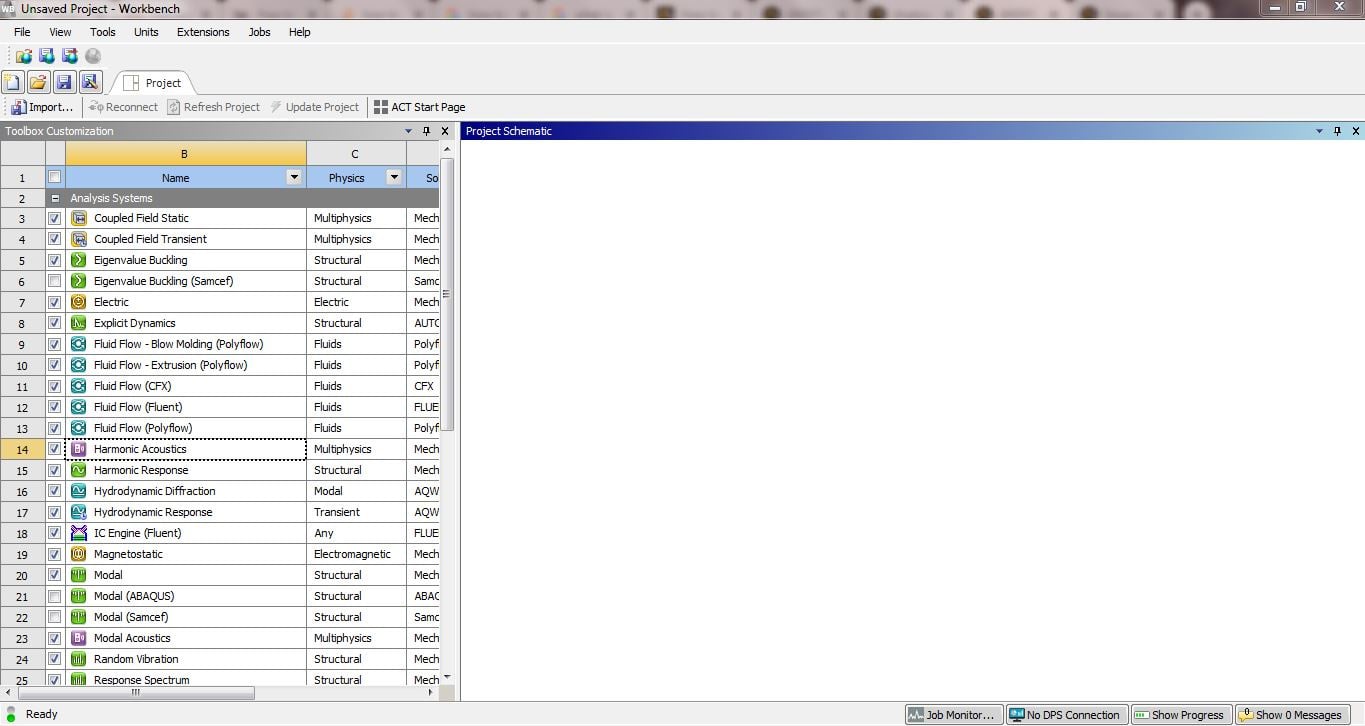Click the Electric analysis system icon
This screenshot has width=1365, height=726.
point(79,302)
